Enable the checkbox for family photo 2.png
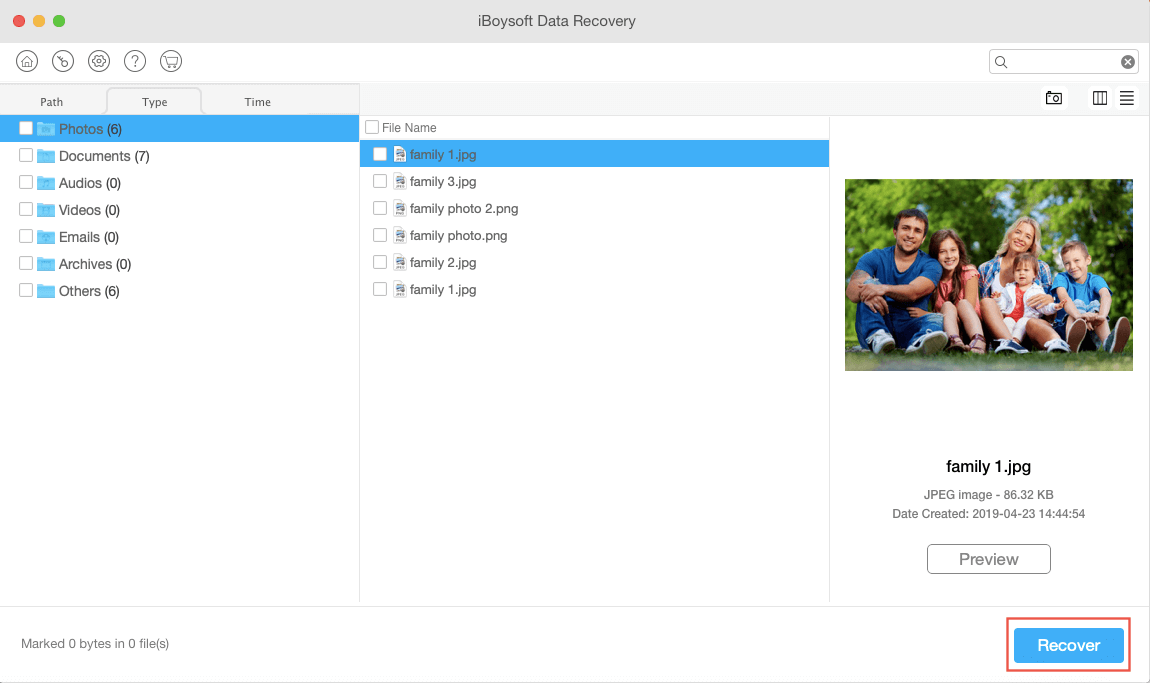Screen dimensions: 1150x683 point(379,208)
